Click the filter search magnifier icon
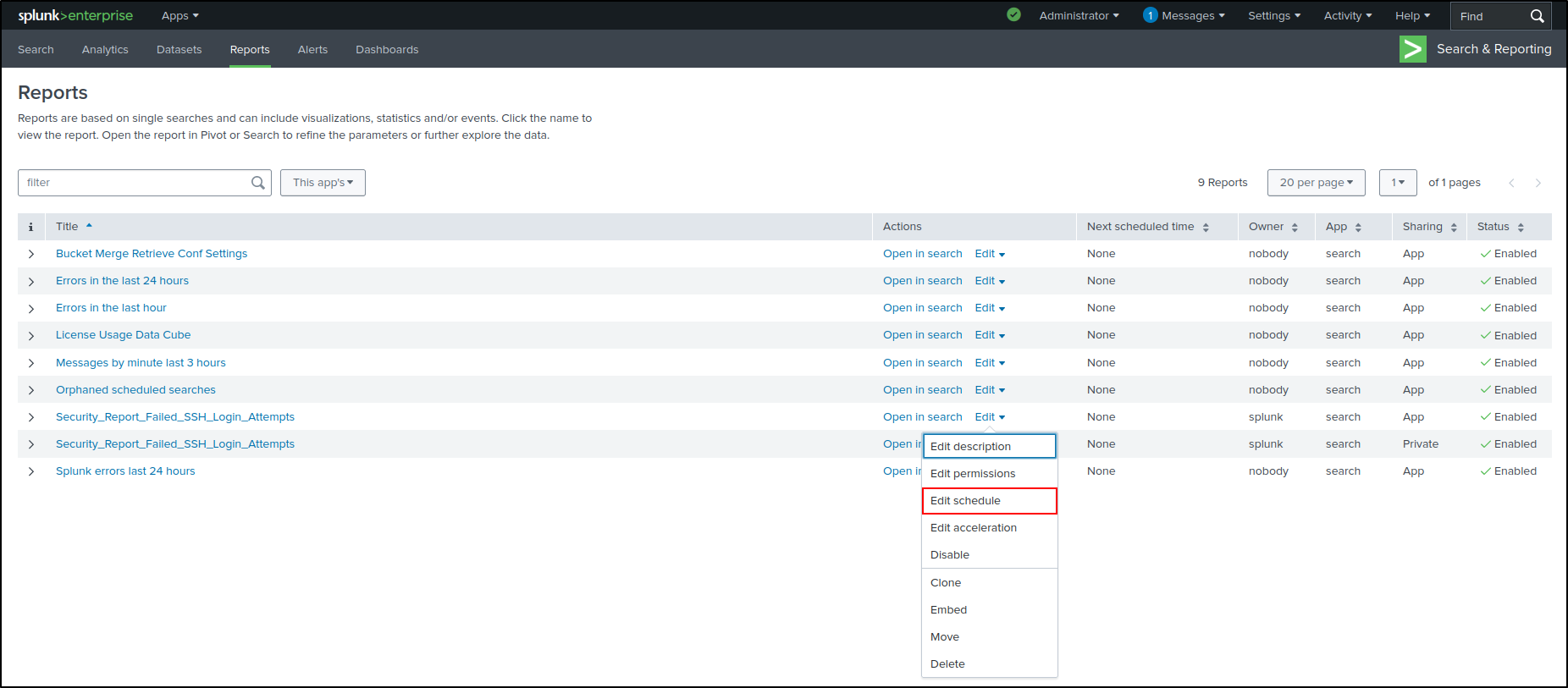The image size is (1568, 688). 258,183
